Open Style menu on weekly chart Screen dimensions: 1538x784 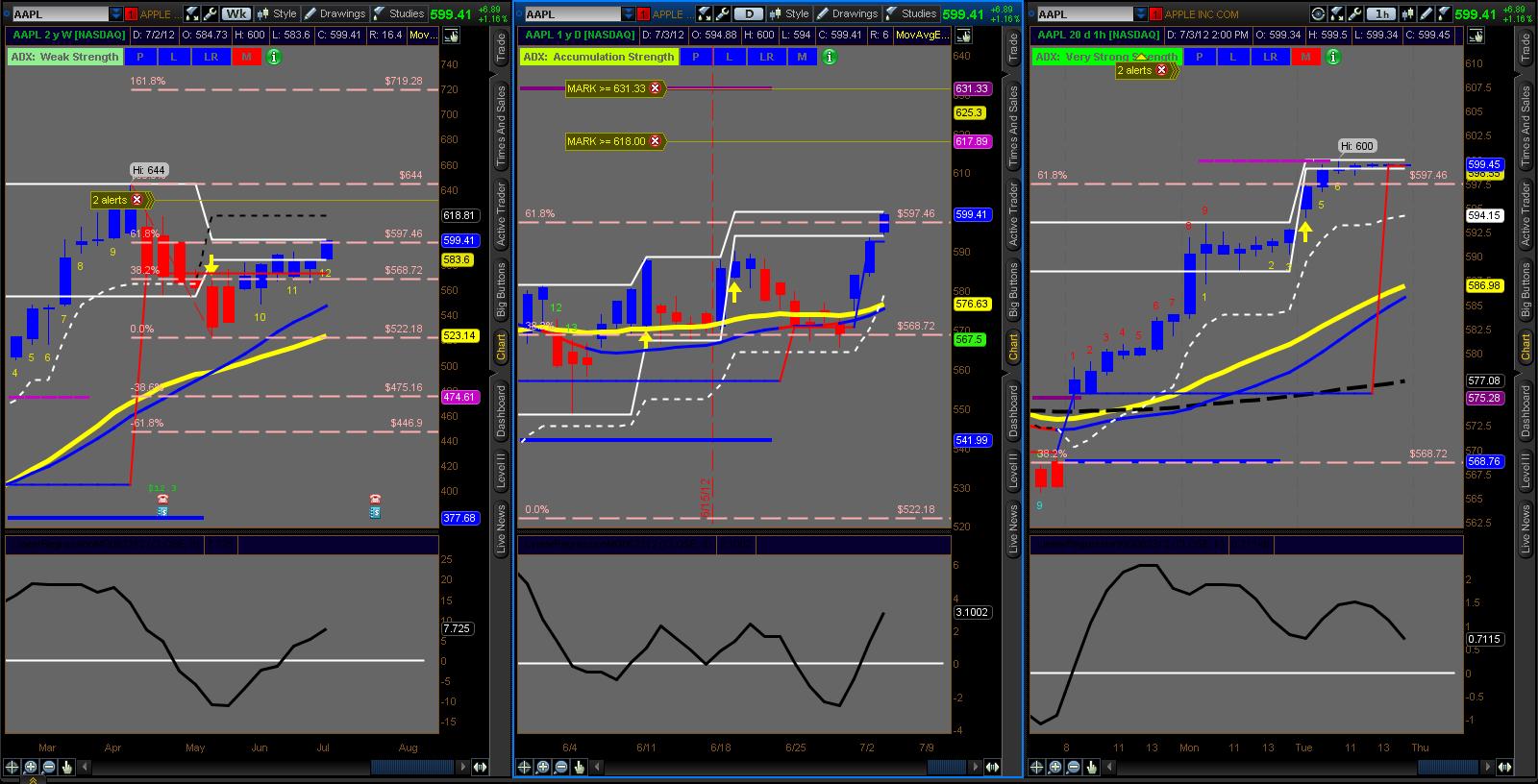(x=277, y=14)
